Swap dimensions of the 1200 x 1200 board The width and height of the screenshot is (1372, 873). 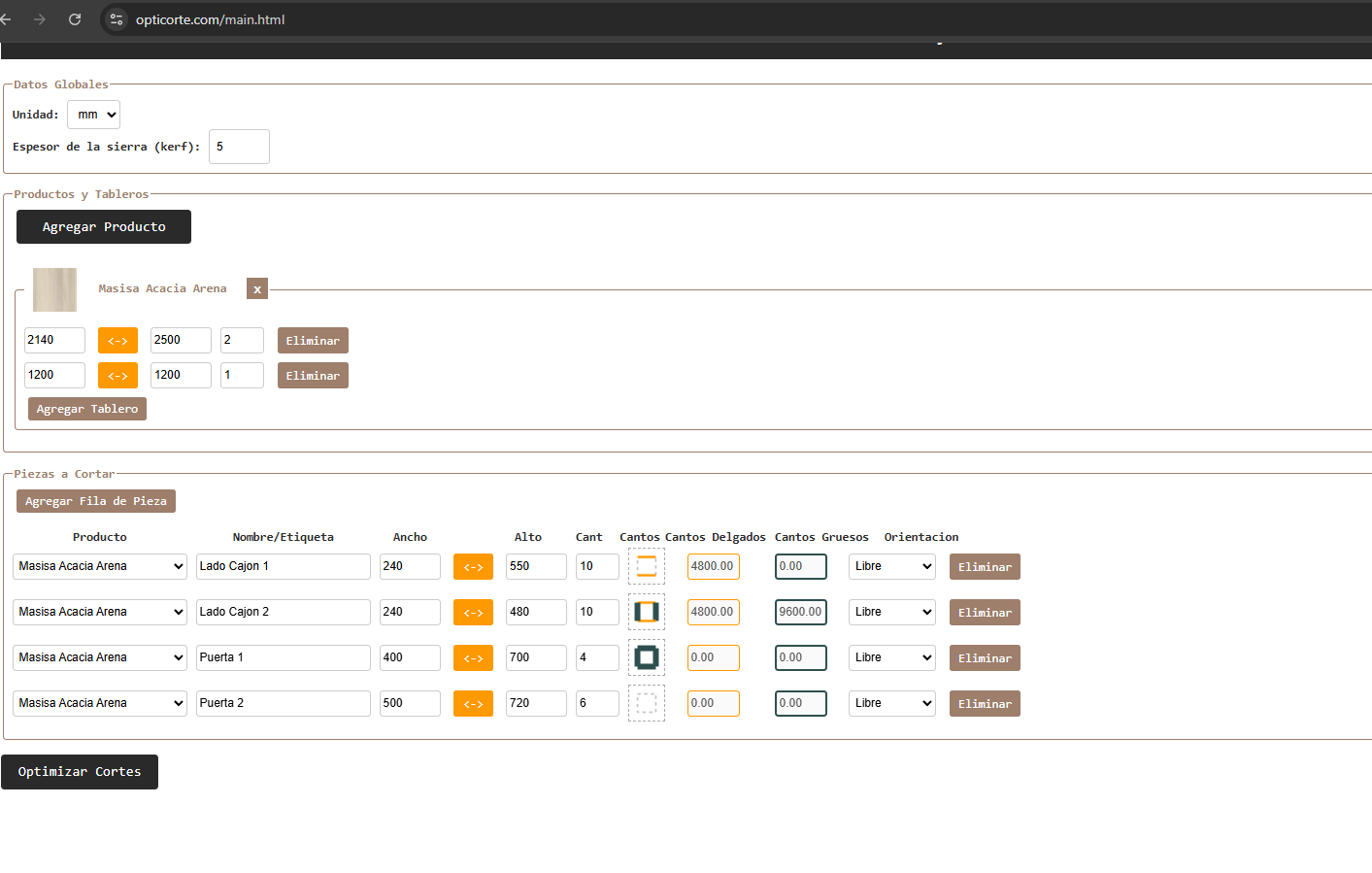click(117, 376)
